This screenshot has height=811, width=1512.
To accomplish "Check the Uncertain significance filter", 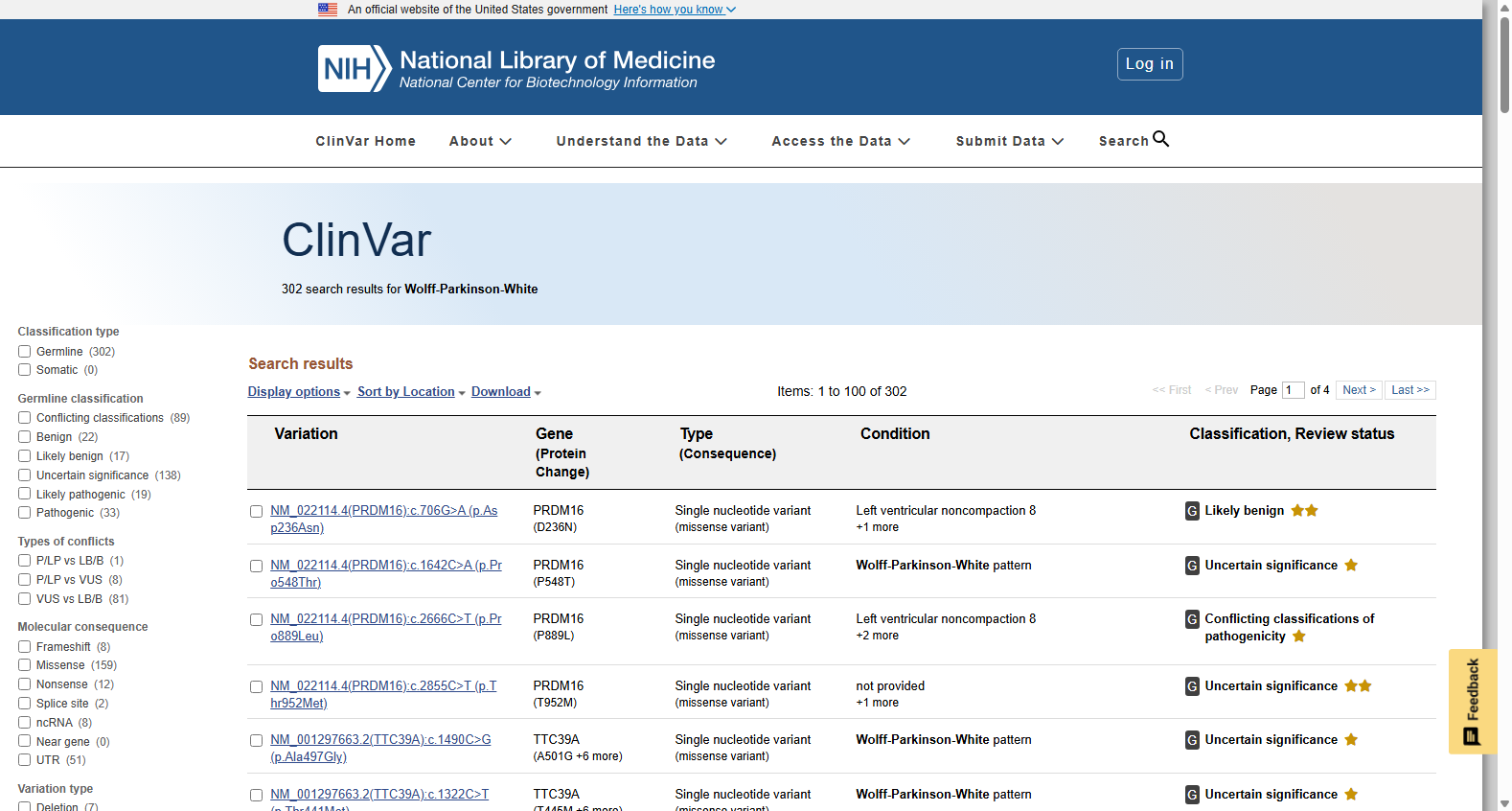I will 25,475.
